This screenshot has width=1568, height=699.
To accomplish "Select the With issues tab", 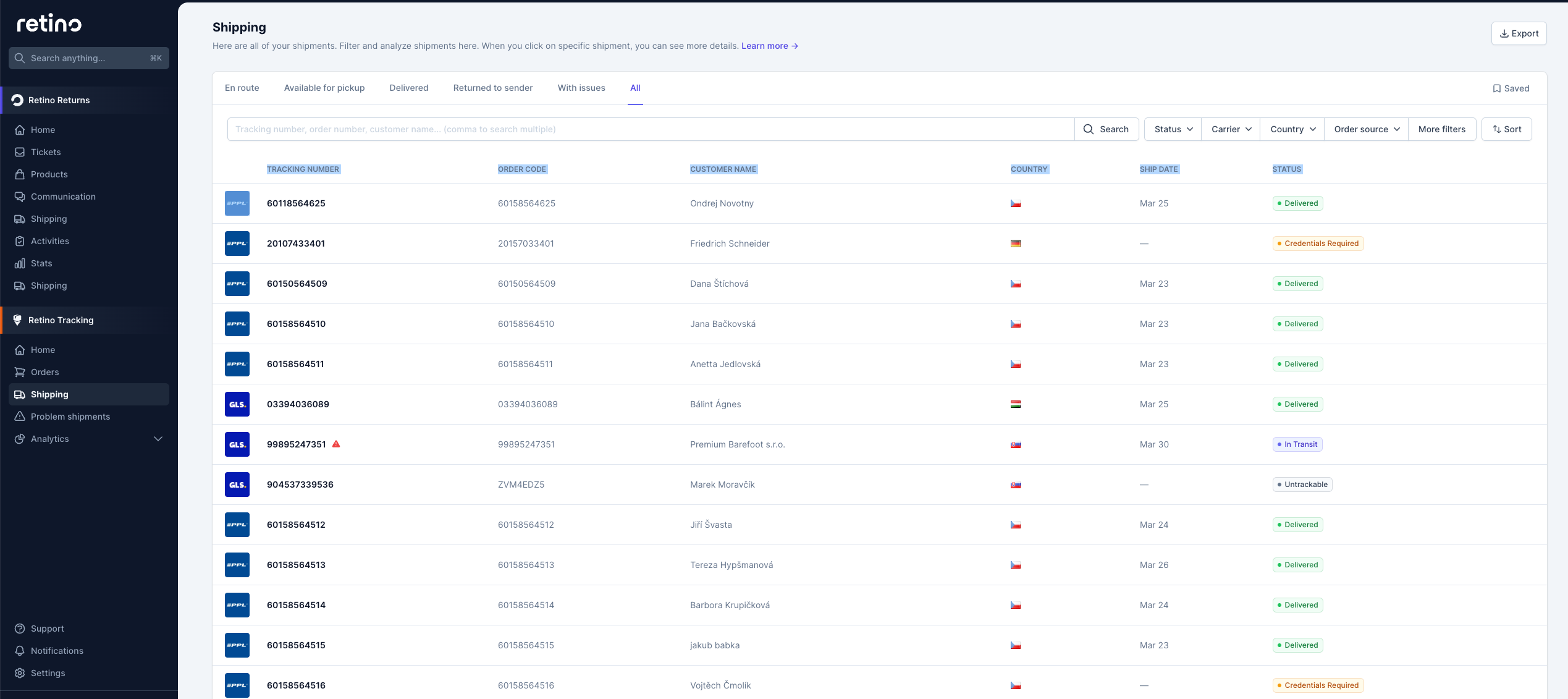I will 581,88.
